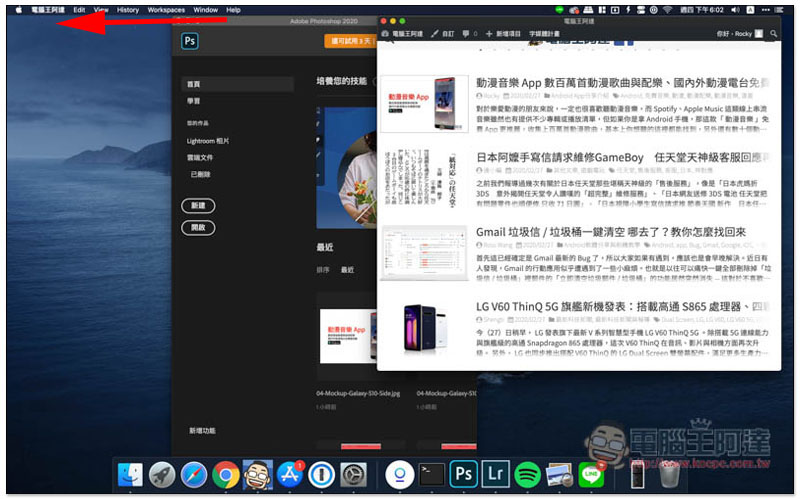Open App Store with update badge
The height and width of the screenshot is (500, 800).
(x=290, y=474)
